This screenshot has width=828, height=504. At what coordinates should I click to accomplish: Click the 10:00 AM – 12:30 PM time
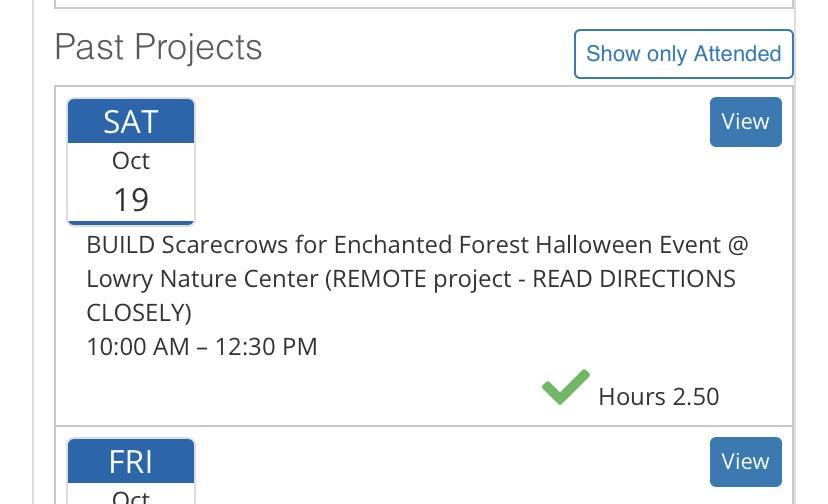coord(201,347)
